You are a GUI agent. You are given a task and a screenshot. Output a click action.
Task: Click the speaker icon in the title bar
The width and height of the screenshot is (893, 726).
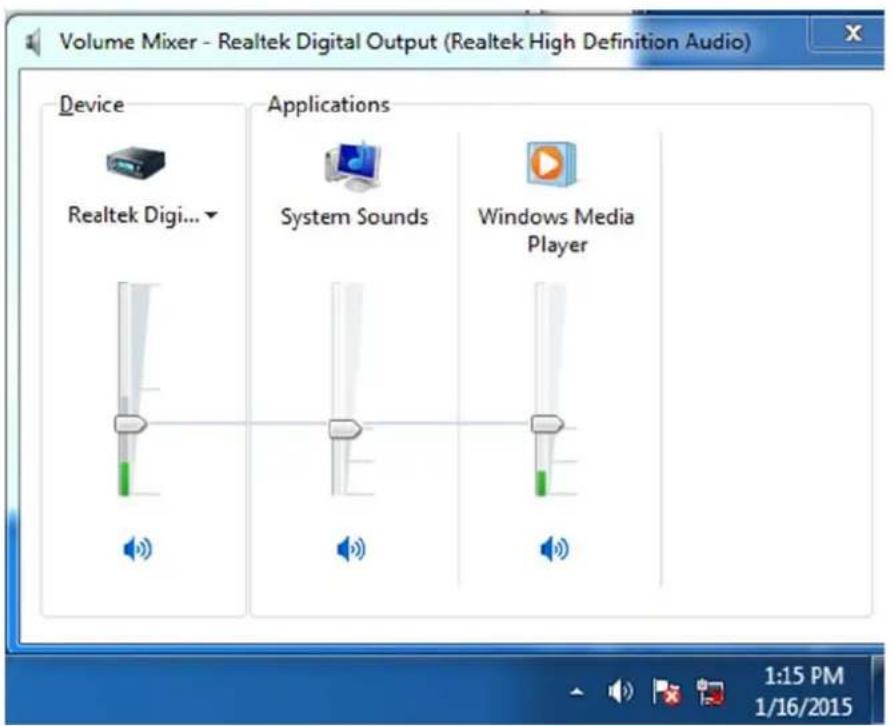pos(34,43)
